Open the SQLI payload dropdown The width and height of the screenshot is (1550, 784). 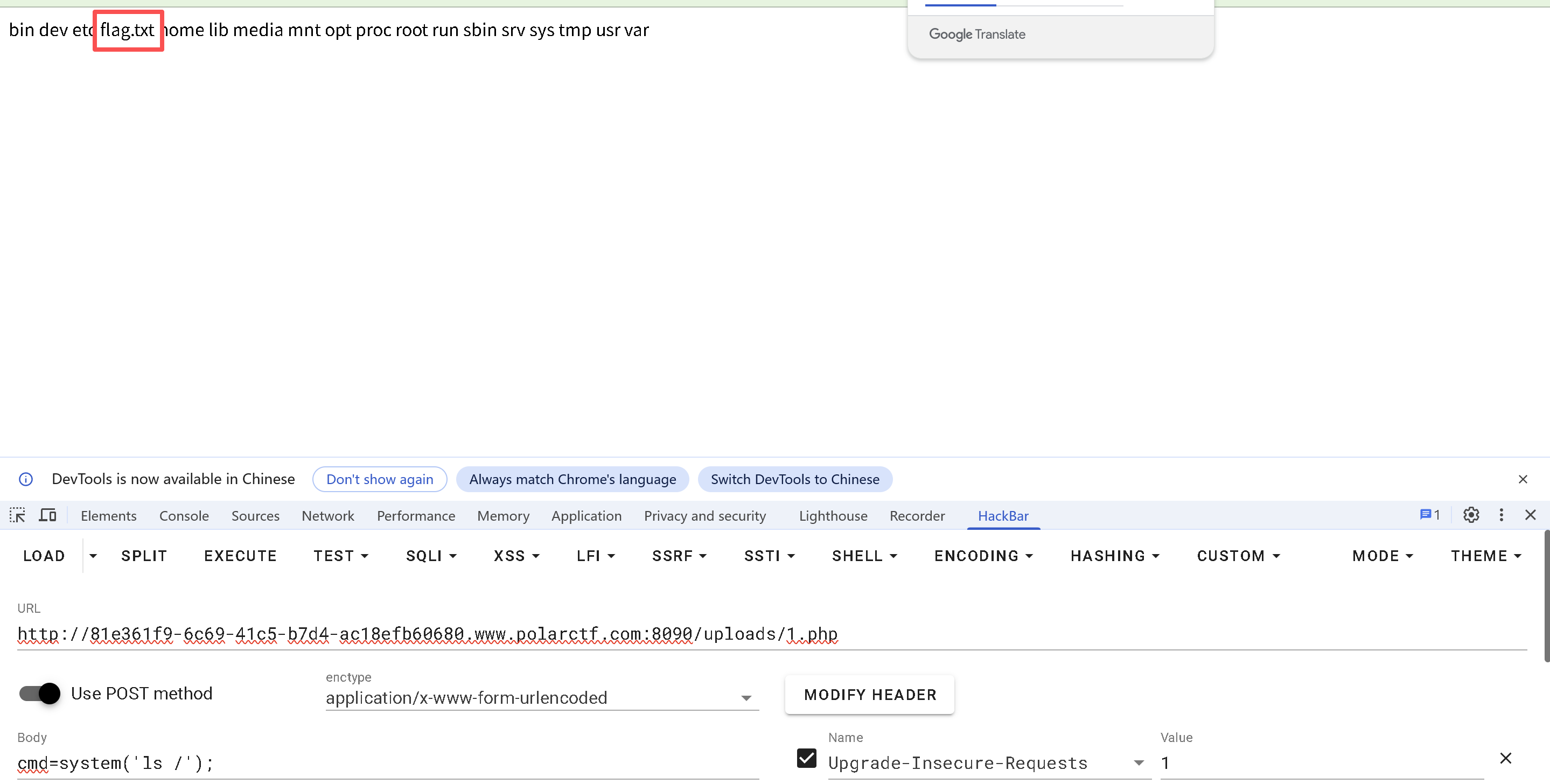click(x=431, y=555)
